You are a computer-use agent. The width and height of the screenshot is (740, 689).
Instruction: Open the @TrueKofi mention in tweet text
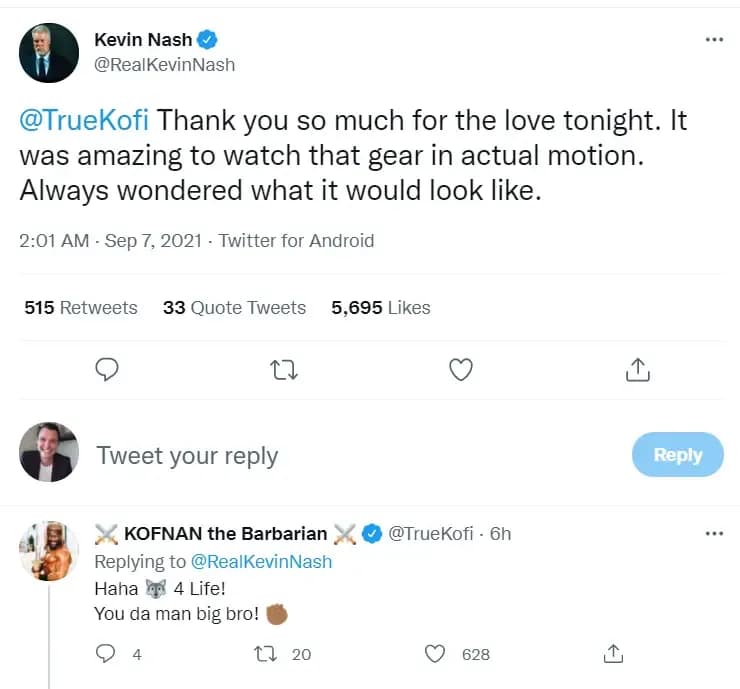[86, 122]
